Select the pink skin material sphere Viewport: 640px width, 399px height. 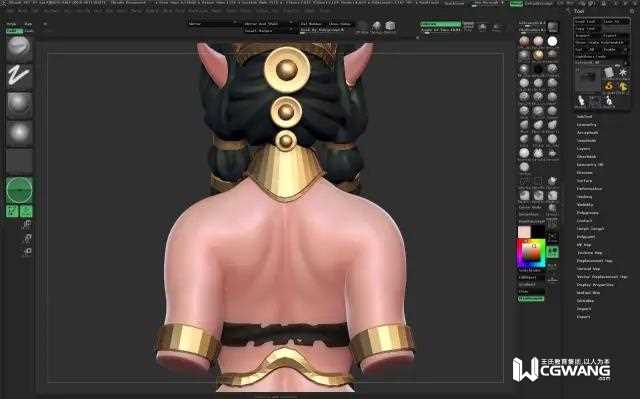pyautogui.click(x=538, y=41)
